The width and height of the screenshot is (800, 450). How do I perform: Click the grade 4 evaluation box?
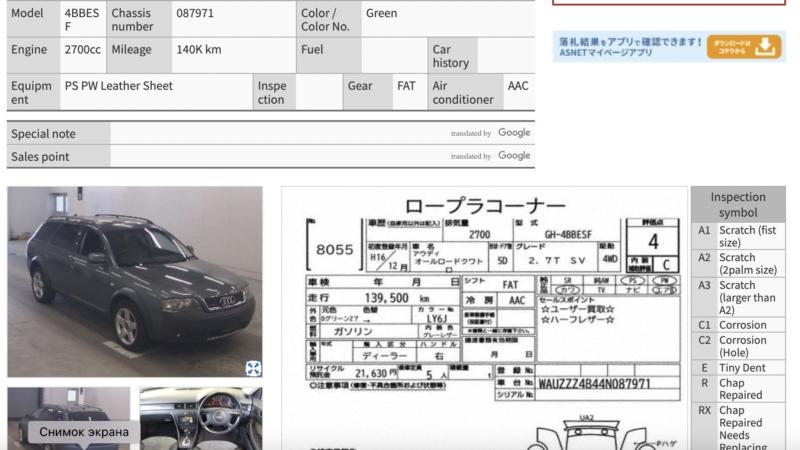coord(653,240)
